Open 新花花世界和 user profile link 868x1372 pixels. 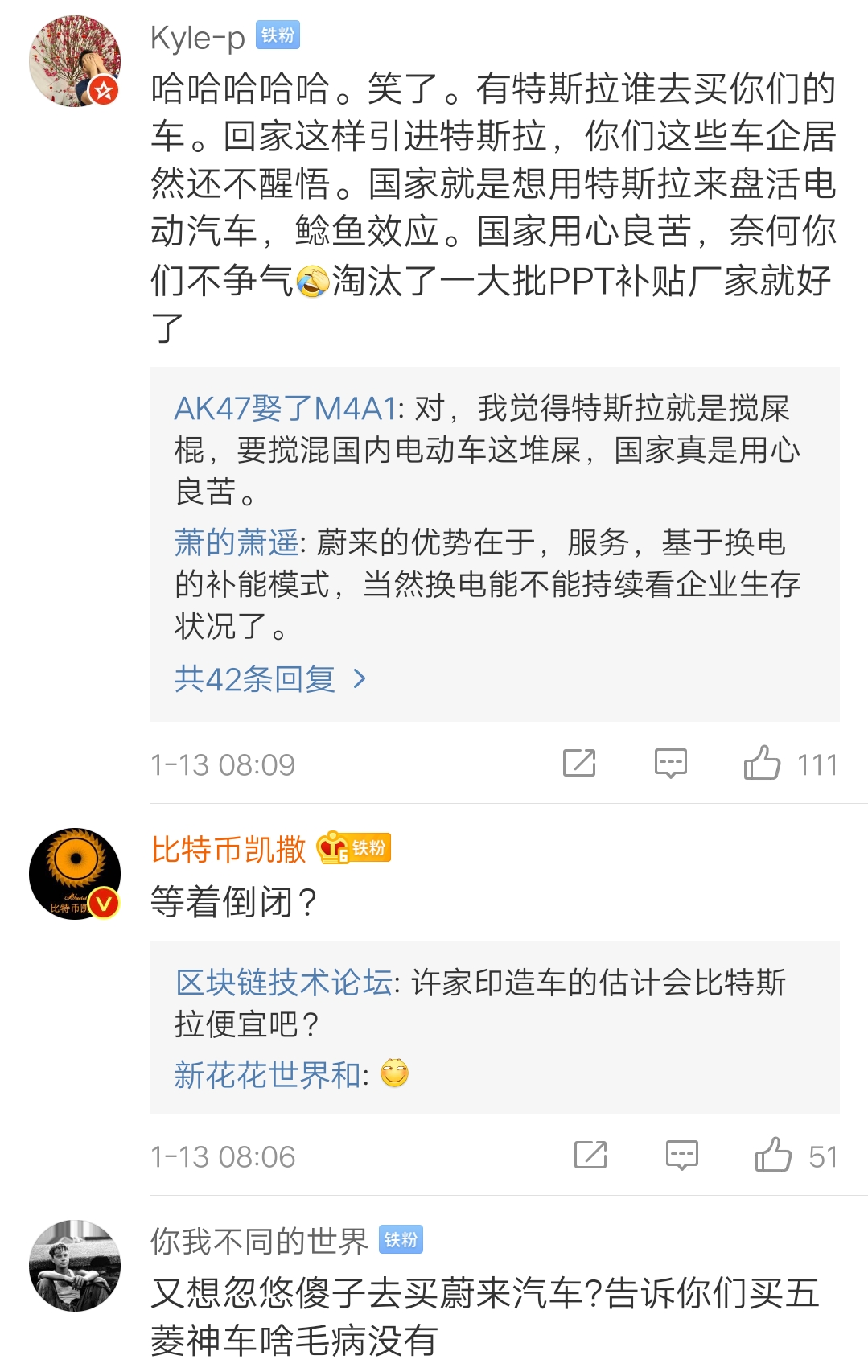[x=267, y=1074]
